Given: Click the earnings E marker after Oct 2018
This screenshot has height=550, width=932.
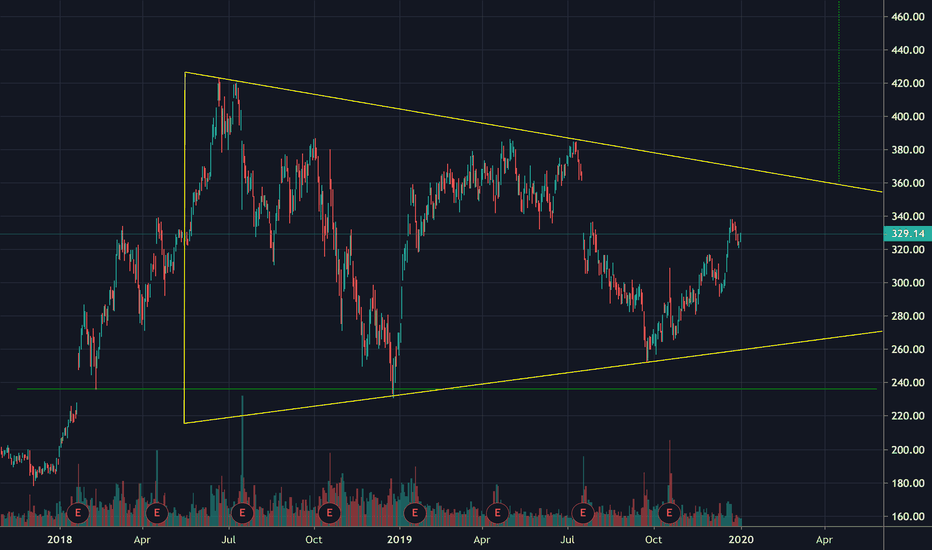Looking at the screenshot, I should (x=329, y=513).
